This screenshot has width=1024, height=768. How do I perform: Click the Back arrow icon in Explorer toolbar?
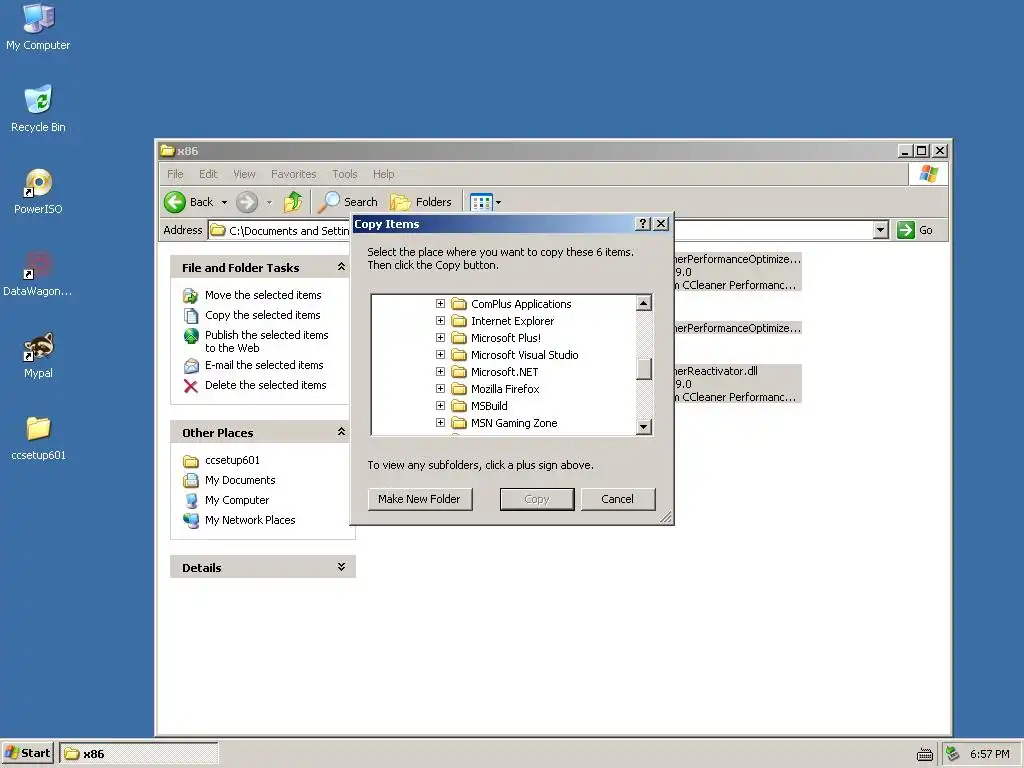tap(175, 202)
